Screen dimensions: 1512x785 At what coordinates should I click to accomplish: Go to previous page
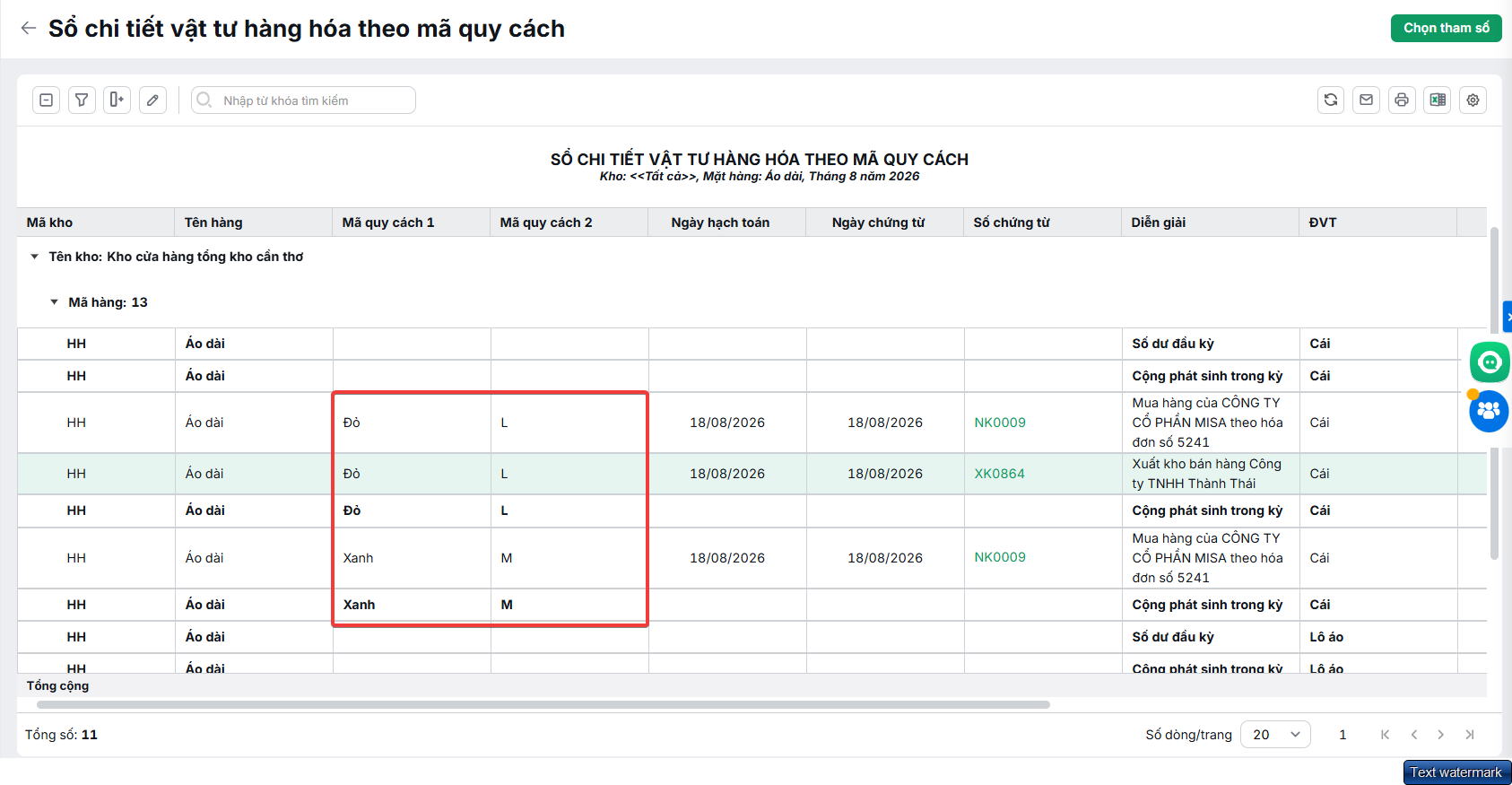[x=1413, y=734]
